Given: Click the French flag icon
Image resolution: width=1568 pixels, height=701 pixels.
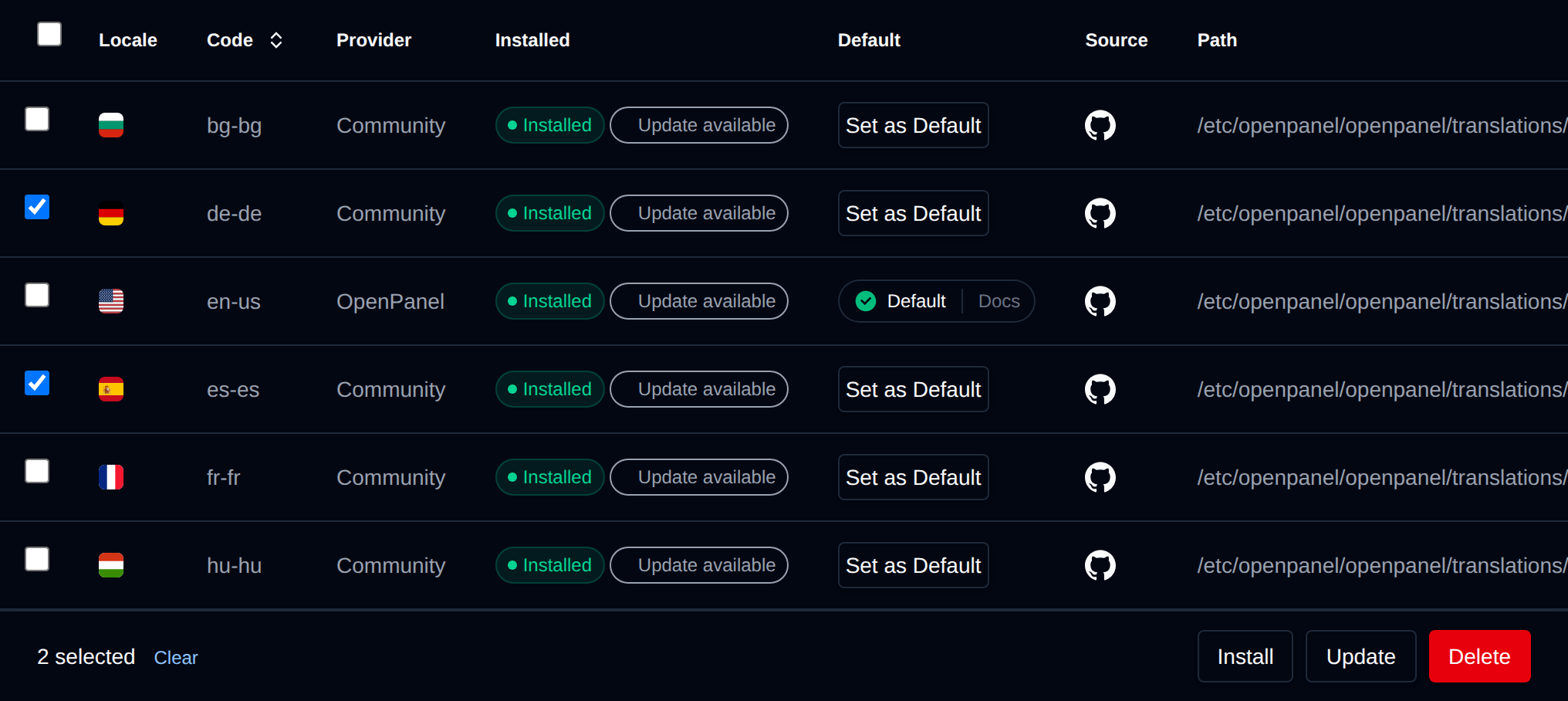Looking at the screenshot, I should [111, 477].
